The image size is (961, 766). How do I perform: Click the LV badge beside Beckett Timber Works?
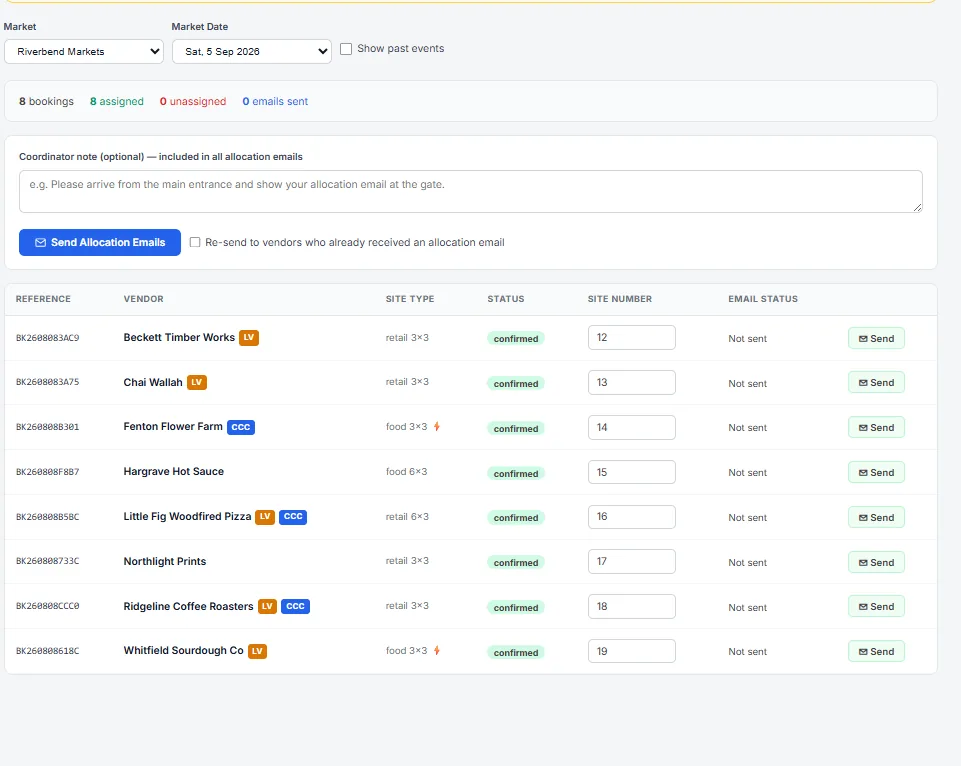(249, 338)
